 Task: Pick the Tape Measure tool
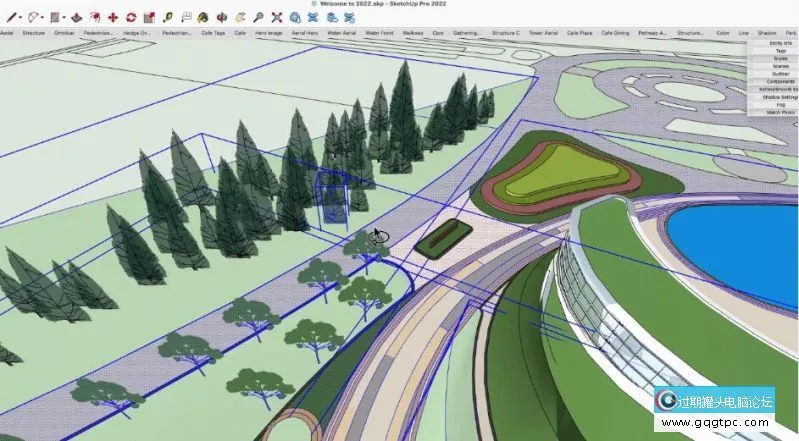pyautogui.click(x=168, y=17)
